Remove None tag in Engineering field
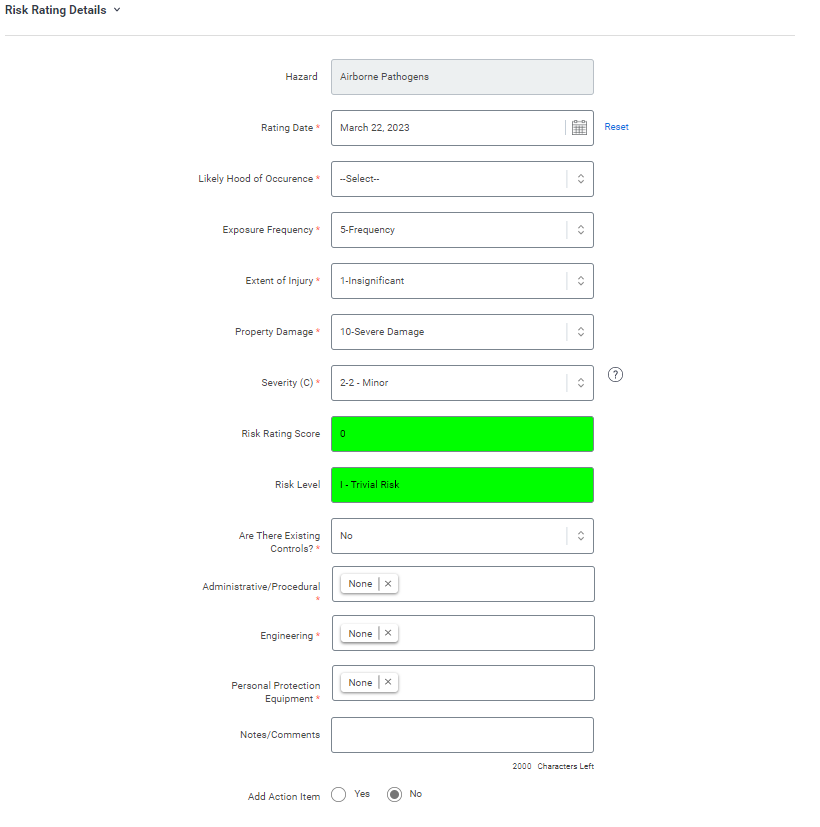 pyautogui.click(x=388, y=633)
